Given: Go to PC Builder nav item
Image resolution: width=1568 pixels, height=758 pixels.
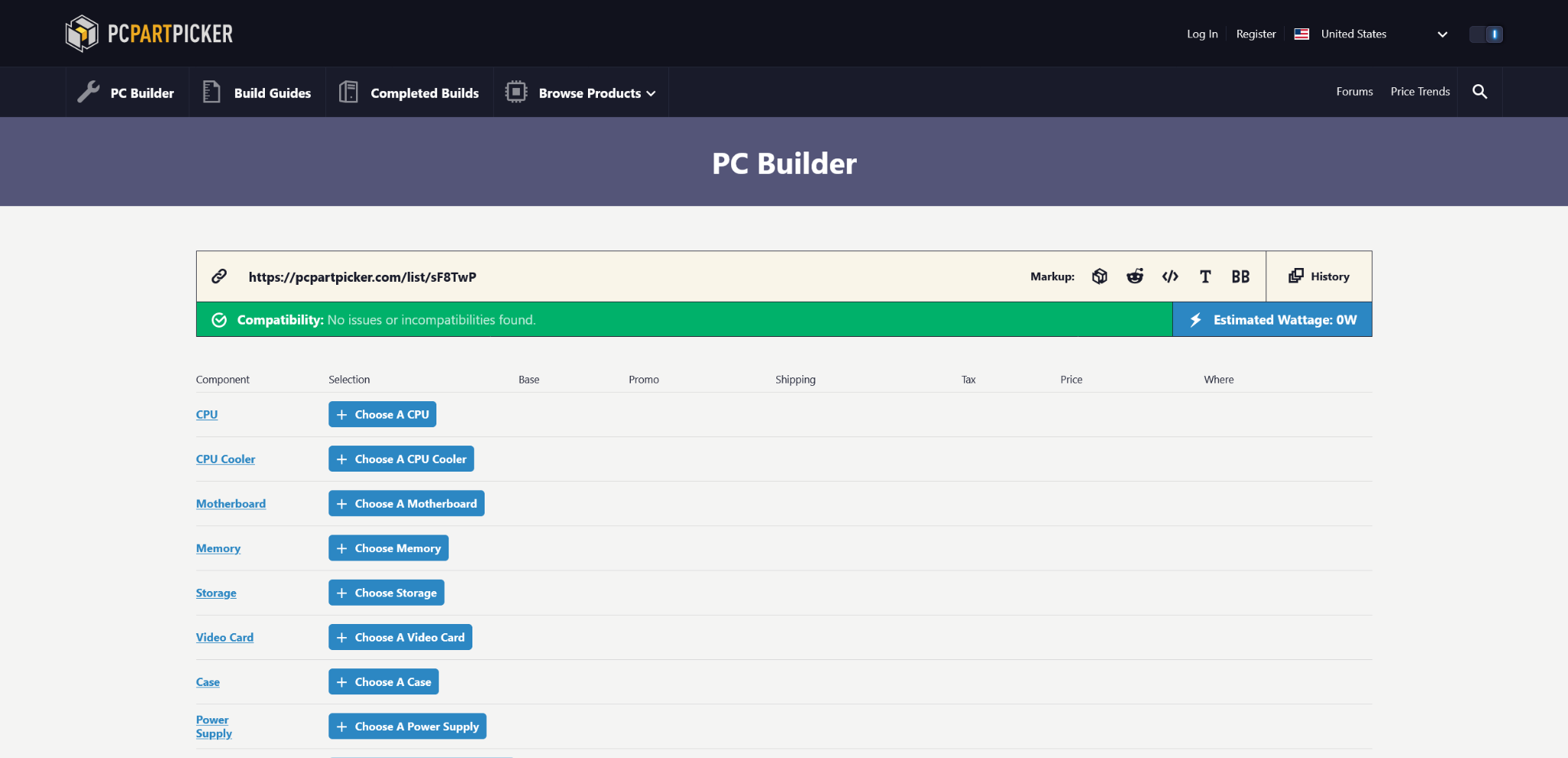Looking at the screenshot, I should pyautogui.click(x=127, y=93).
